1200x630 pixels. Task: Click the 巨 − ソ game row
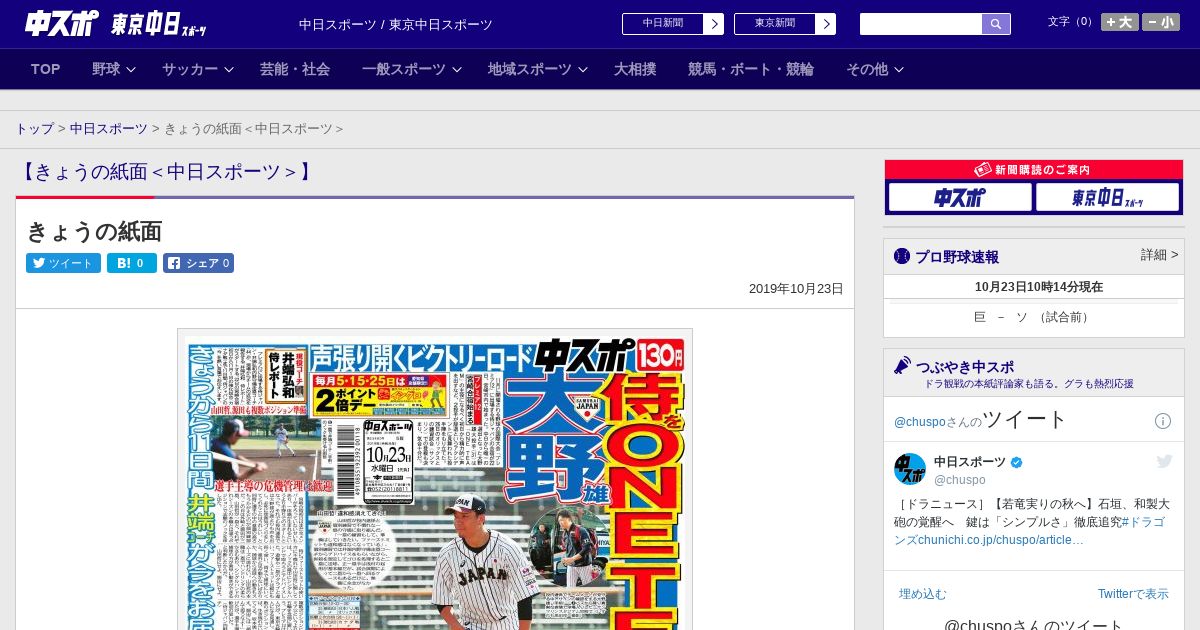click(1034, 317)
